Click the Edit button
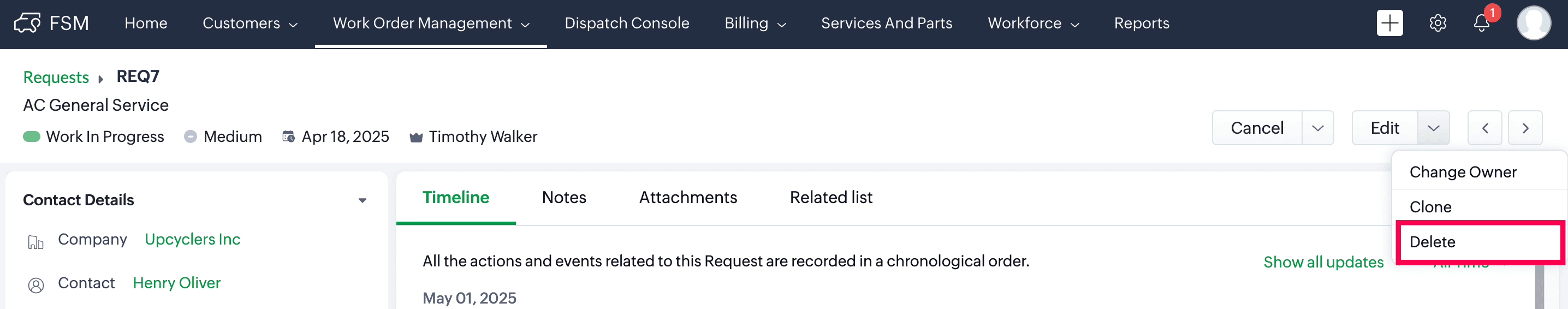 coord(1385,128)
